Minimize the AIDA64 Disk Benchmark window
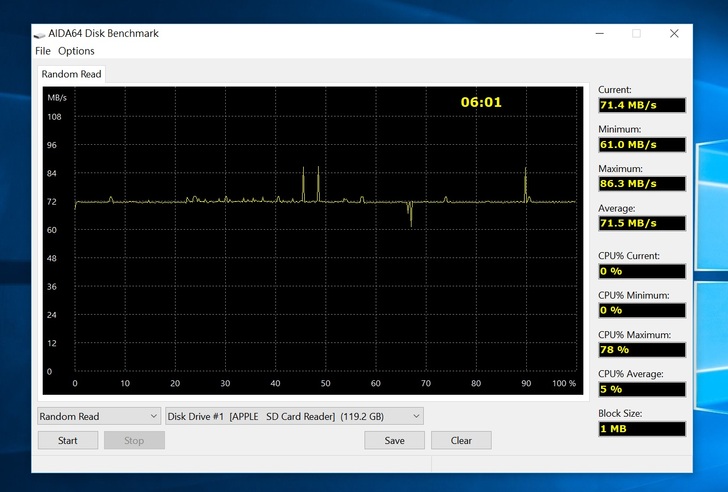The image size is (728, 492). tap(596, 33)
